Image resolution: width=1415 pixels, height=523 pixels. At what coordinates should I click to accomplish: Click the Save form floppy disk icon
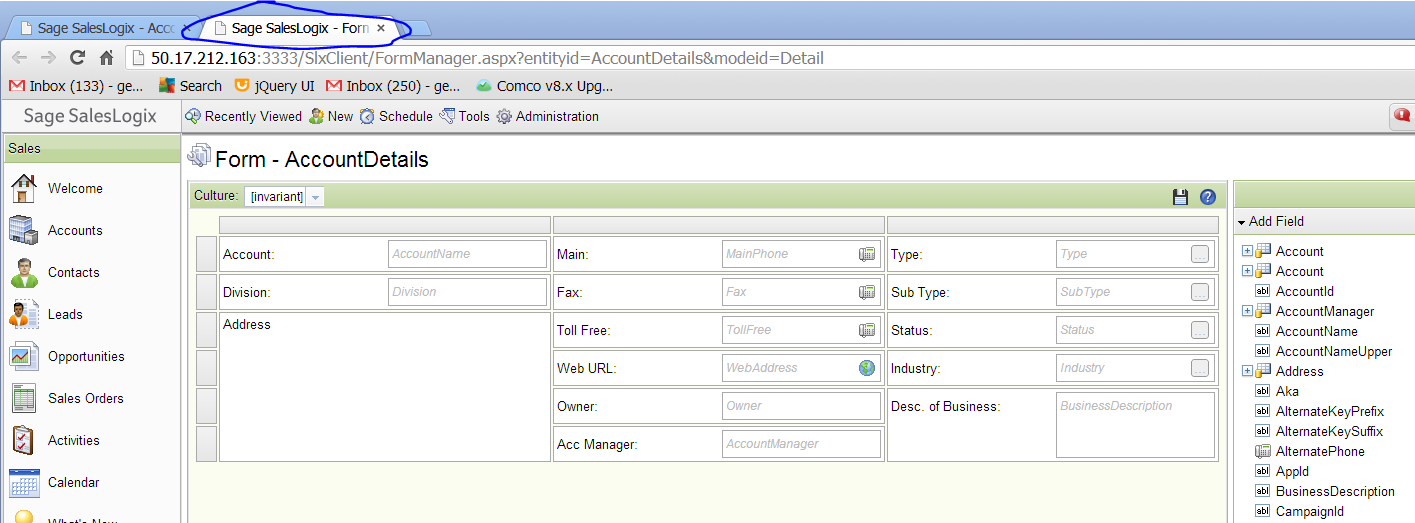coord(1180,197)
